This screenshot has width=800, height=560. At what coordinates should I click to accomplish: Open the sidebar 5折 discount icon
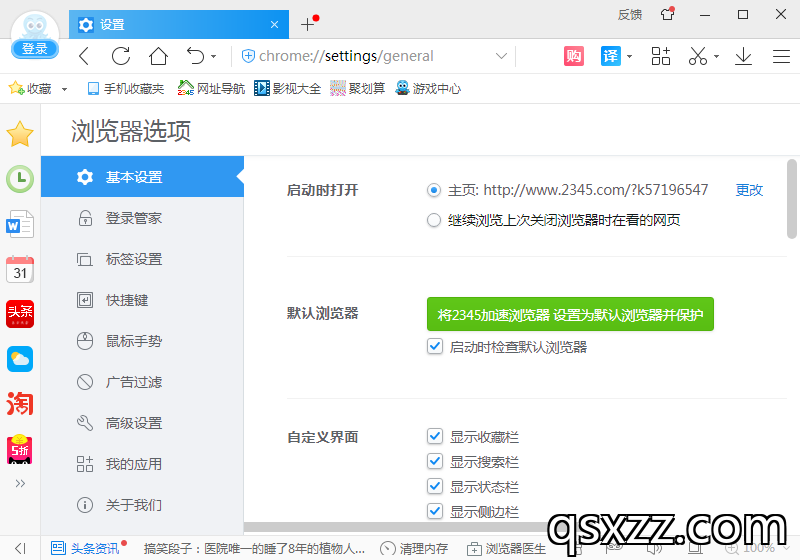(x=20, y=448)
